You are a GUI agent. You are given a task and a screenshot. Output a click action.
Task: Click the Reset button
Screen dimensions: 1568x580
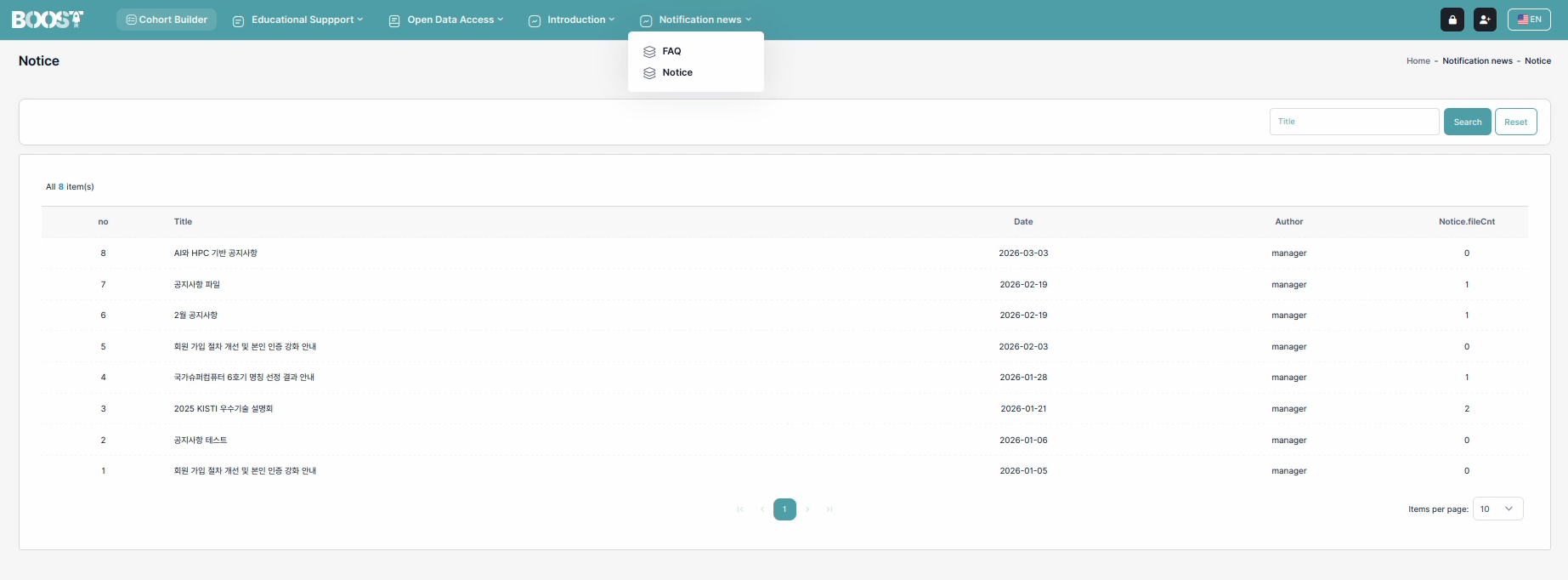1515,122
